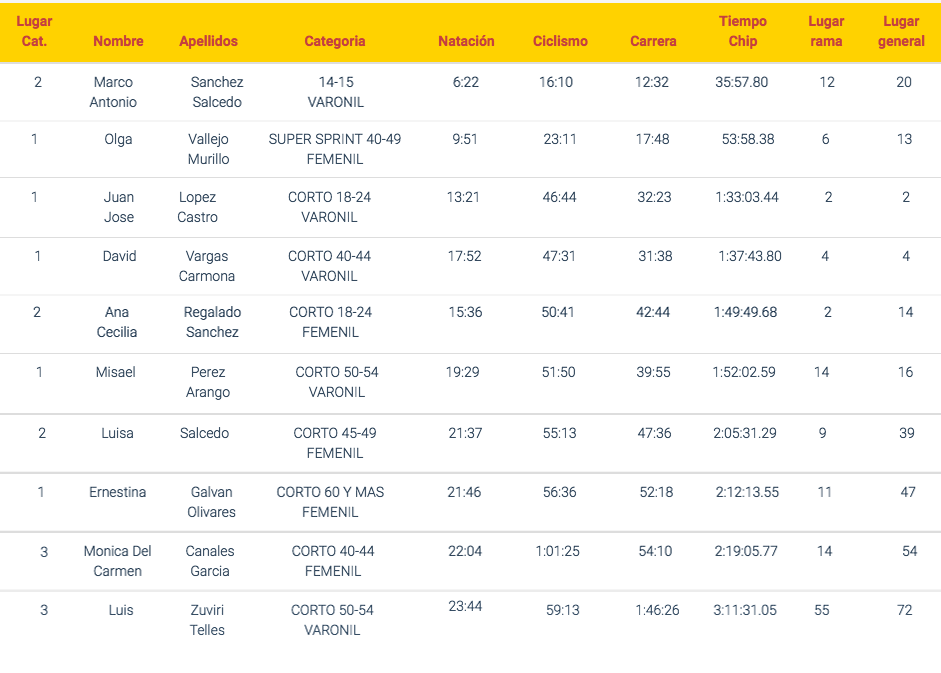Select the Ciclismo column header

coord(560,41)
